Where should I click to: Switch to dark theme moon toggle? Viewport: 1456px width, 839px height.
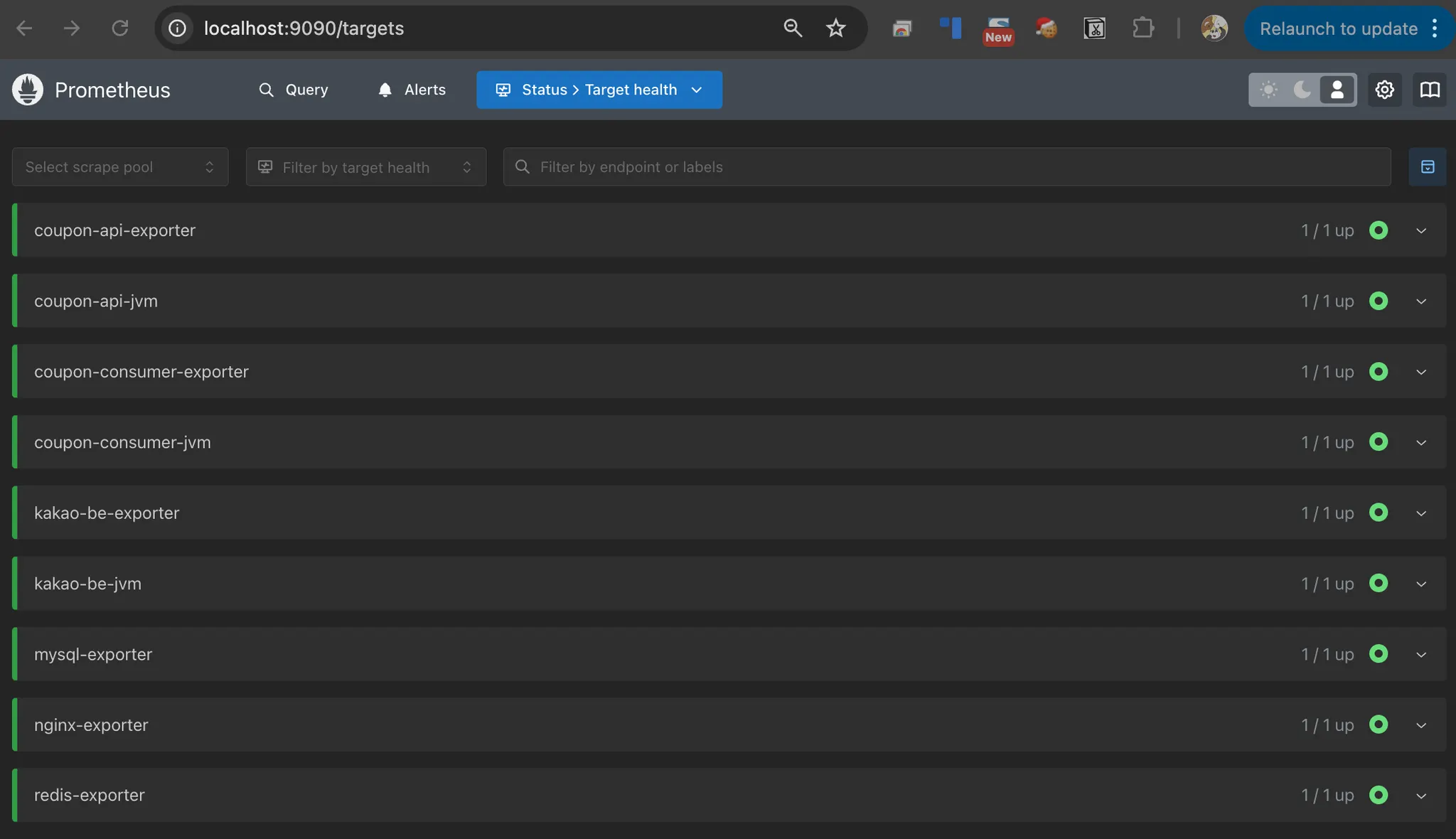pyautogui.click(x=1302, y=90)
